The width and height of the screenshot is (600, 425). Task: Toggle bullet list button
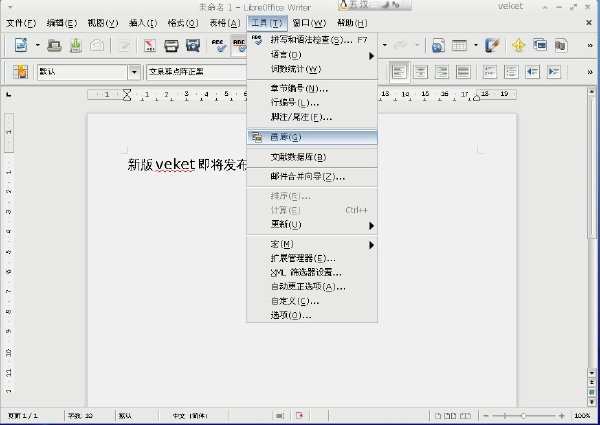[511, 72]
